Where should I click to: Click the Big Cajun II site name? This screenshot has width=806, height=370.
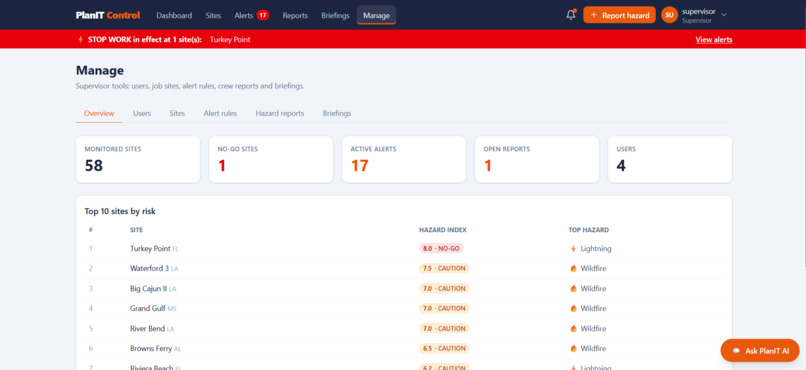click(149, 289)
